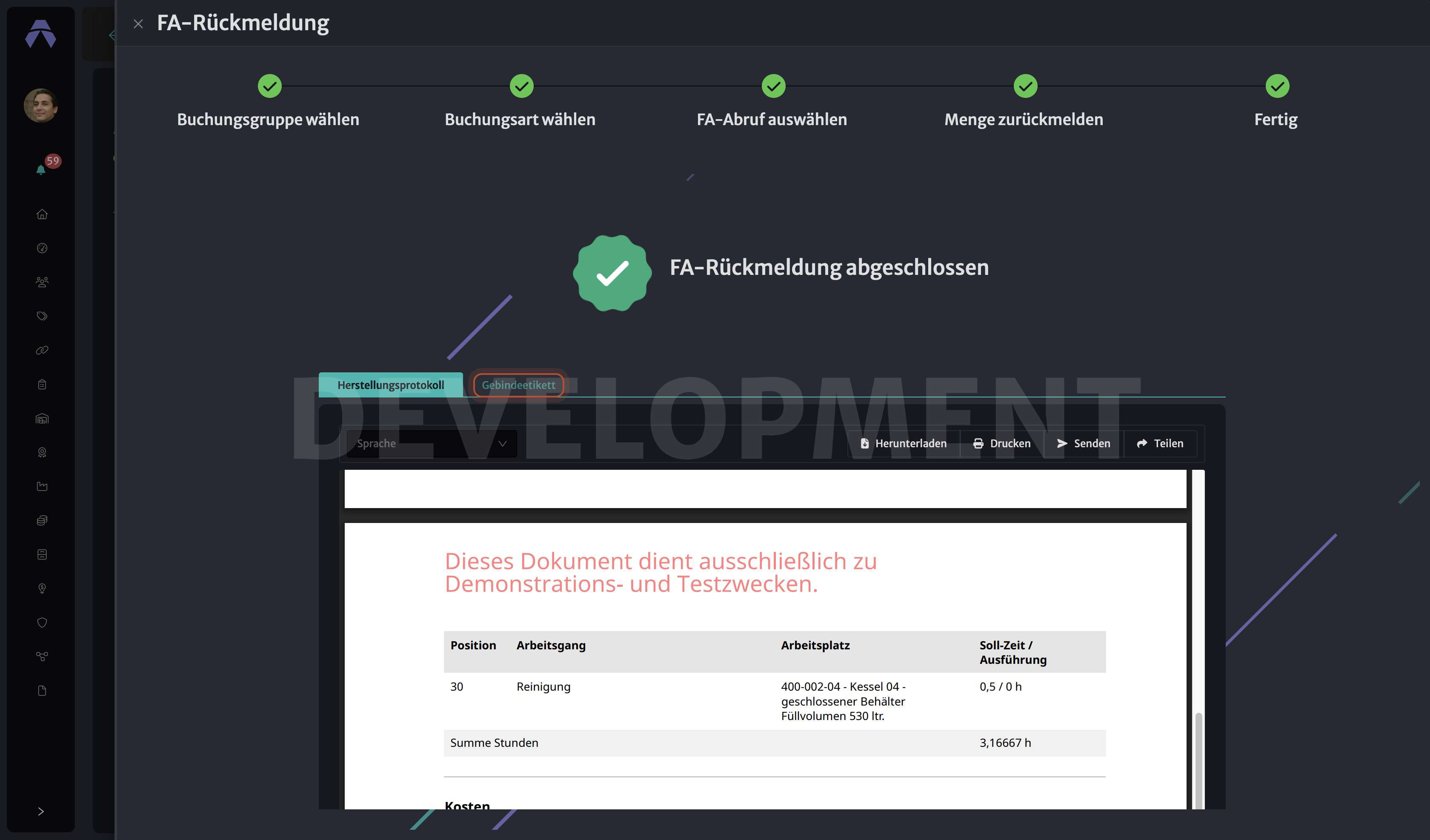Screen dimensions: 1430x840
Task: Click Senden to send document
Action: [1084, 443]
